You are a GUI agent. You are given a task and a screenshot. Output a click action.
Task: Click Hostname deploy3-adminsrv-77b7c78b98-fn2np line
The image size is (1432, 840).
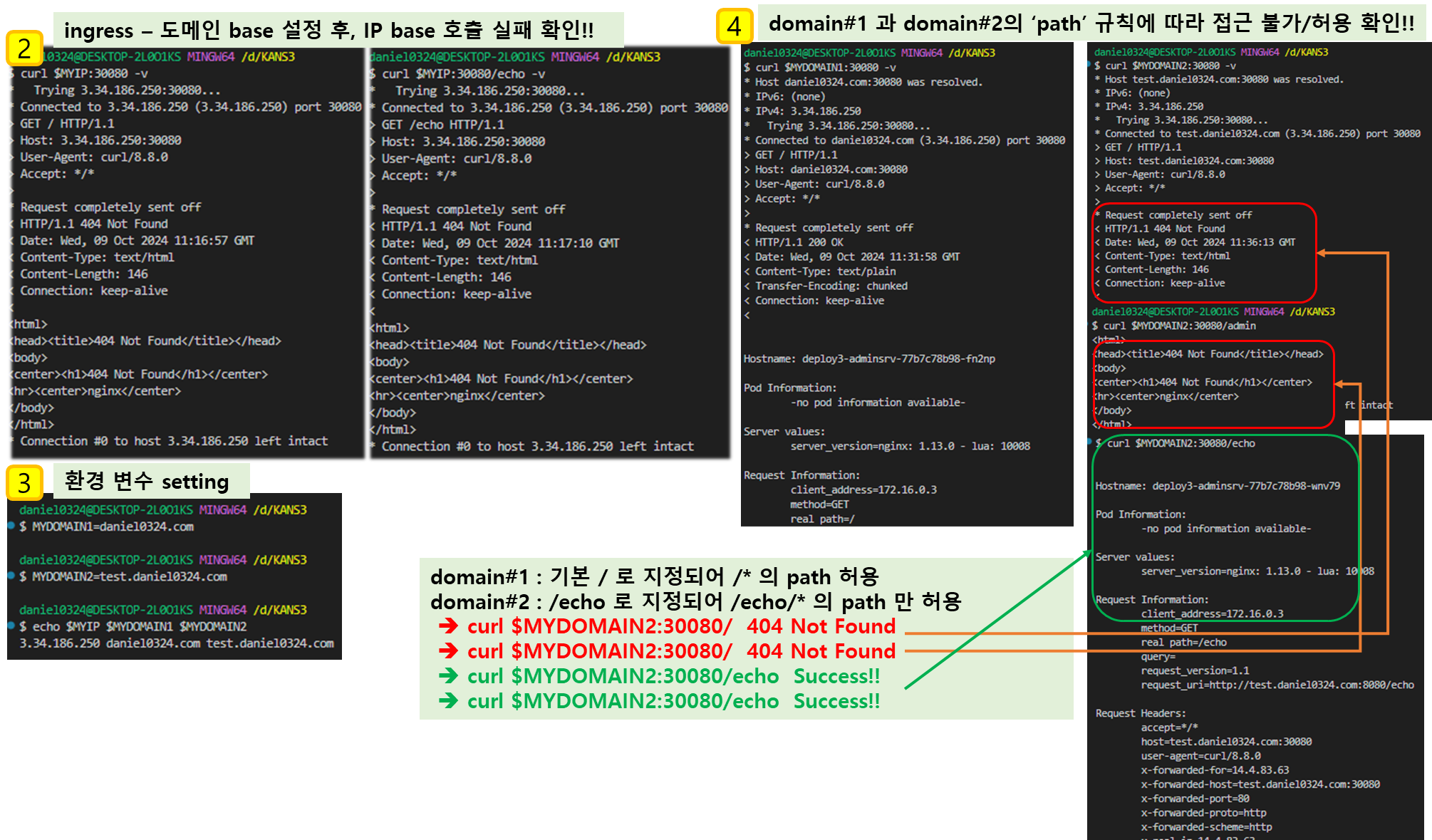[869, 359]
